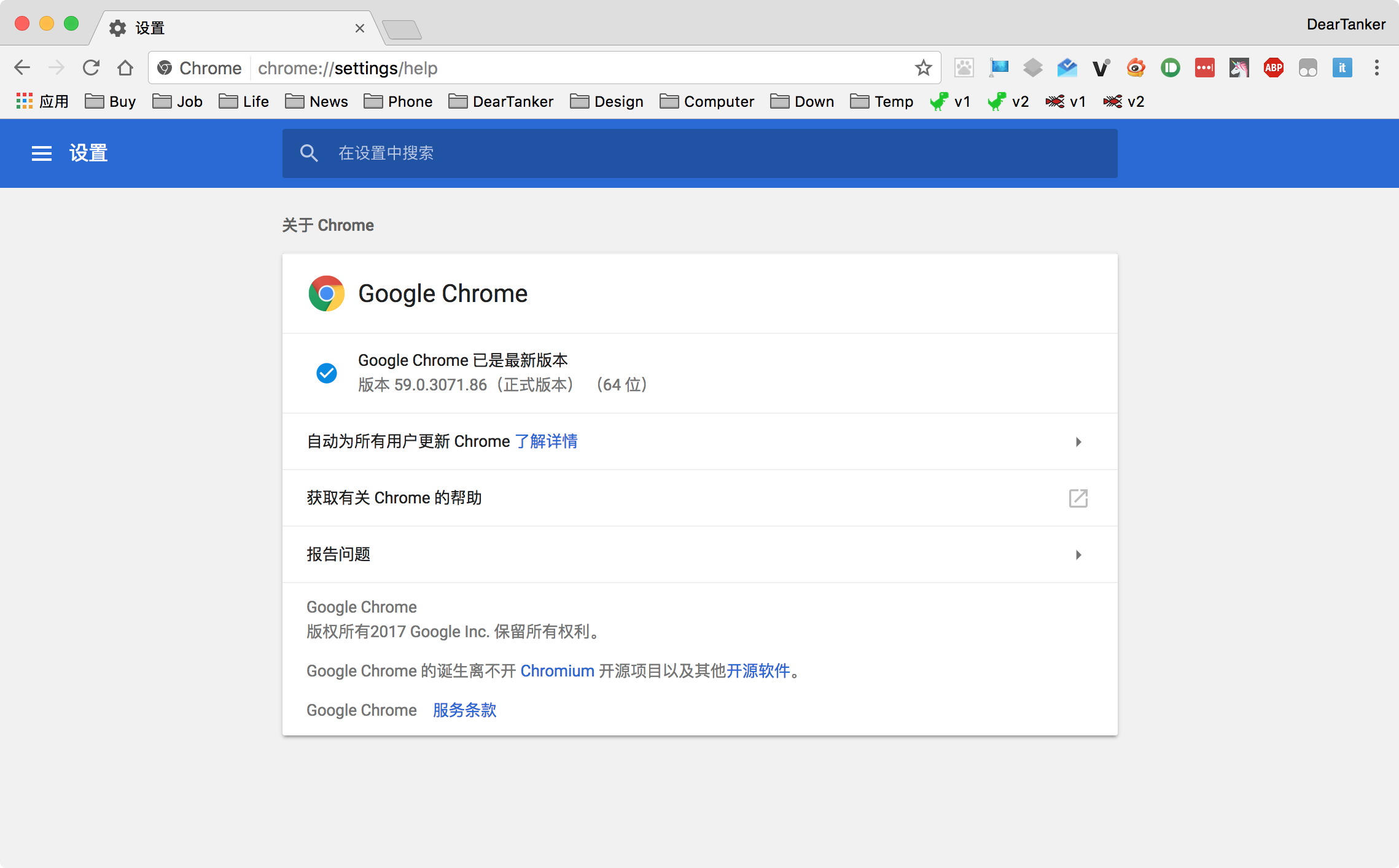1399x868 pixels.
Task: Open the Temp bookmarks folder
Action: coord(882,101)
